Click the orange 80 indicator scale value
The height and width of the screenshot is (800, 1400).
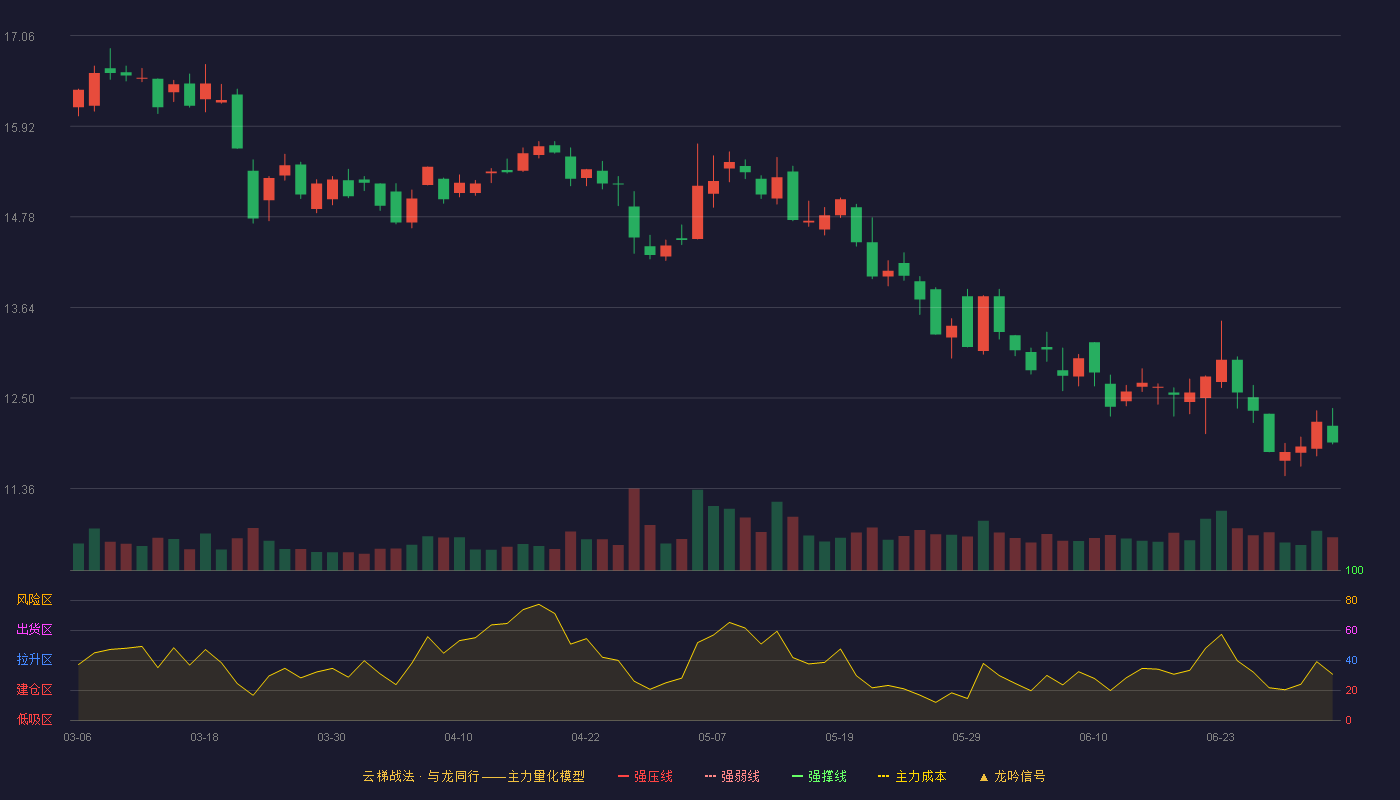[x=1351, y=601]
